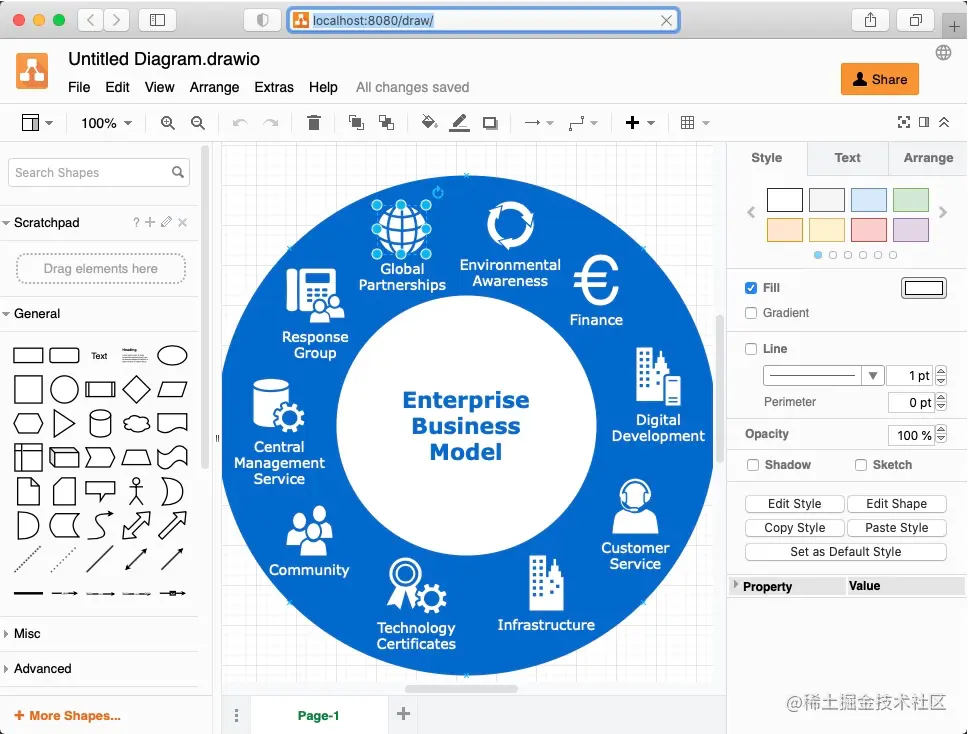Toggle the Shadow toolbar icon
The image size is (968, 734).
[x=490, y=123]
